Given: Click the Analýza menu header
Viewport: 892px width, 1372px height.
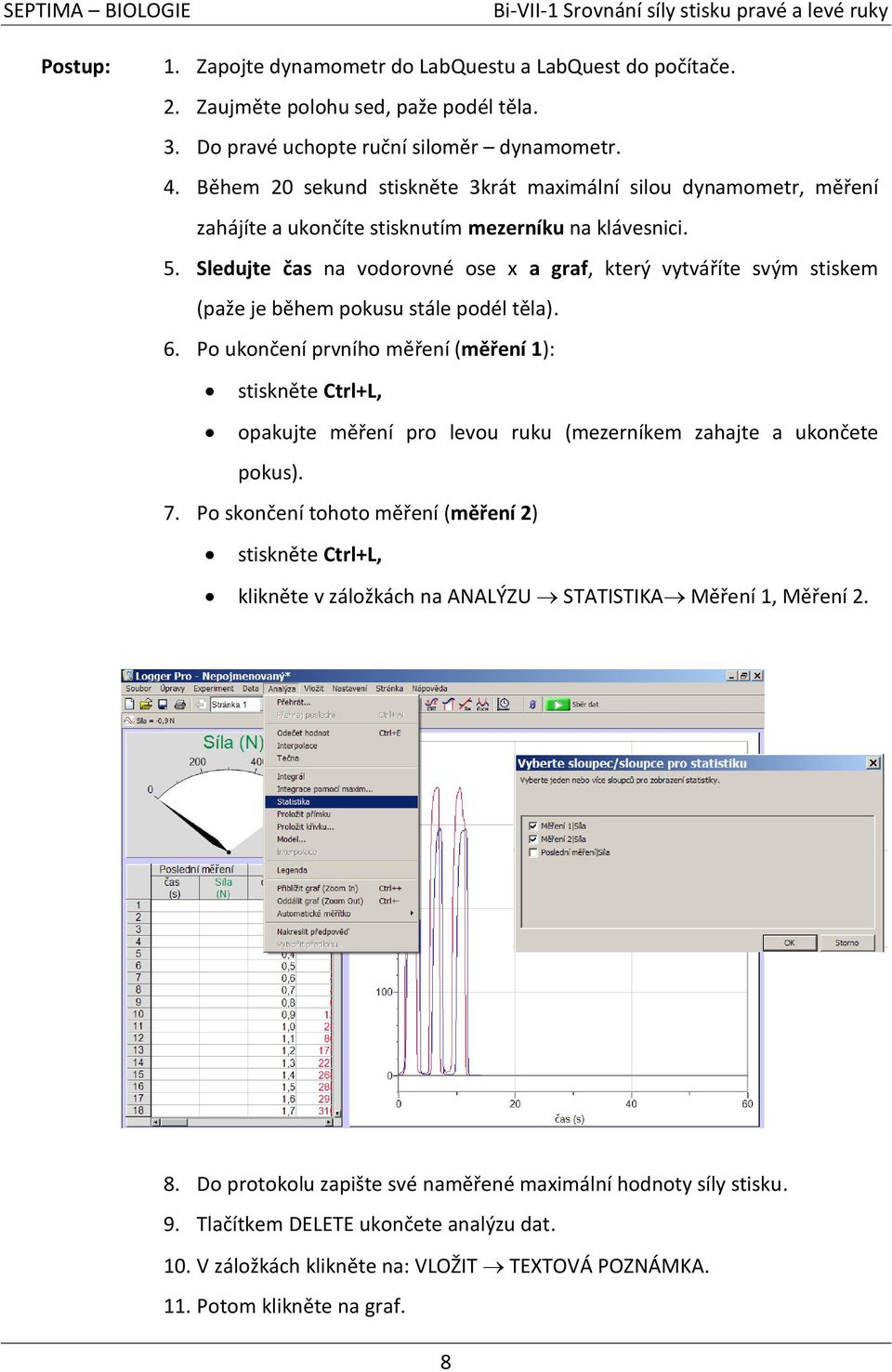Looking at the screenshot, I should pyautogui.click(x=282, y=689).
